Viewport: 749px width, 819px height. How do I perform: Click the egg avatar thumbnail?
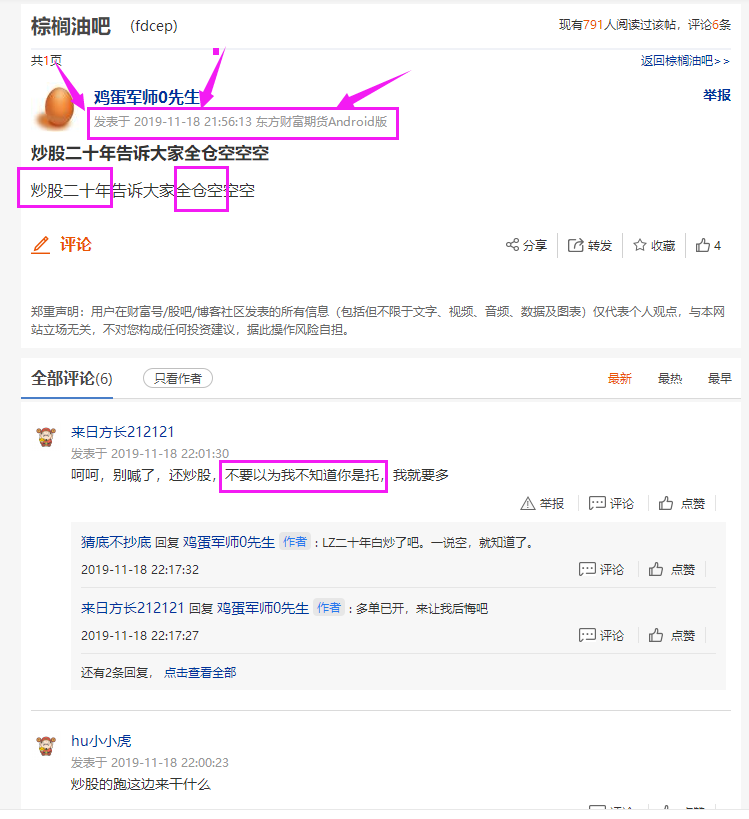[x=57, y=109]
